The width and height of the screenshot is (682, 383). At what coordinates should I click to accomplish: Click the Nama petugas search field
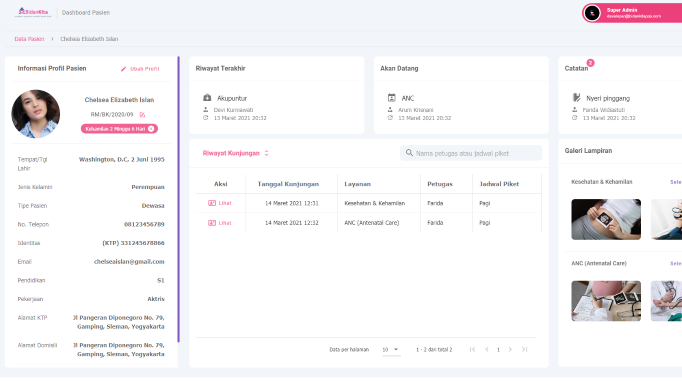tap(471, 153)
